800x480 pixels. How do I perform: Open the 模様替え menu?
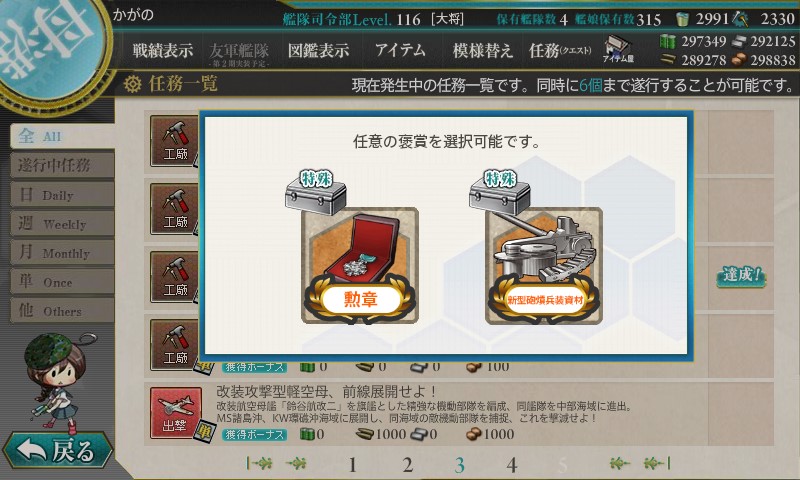coord(482,50)
